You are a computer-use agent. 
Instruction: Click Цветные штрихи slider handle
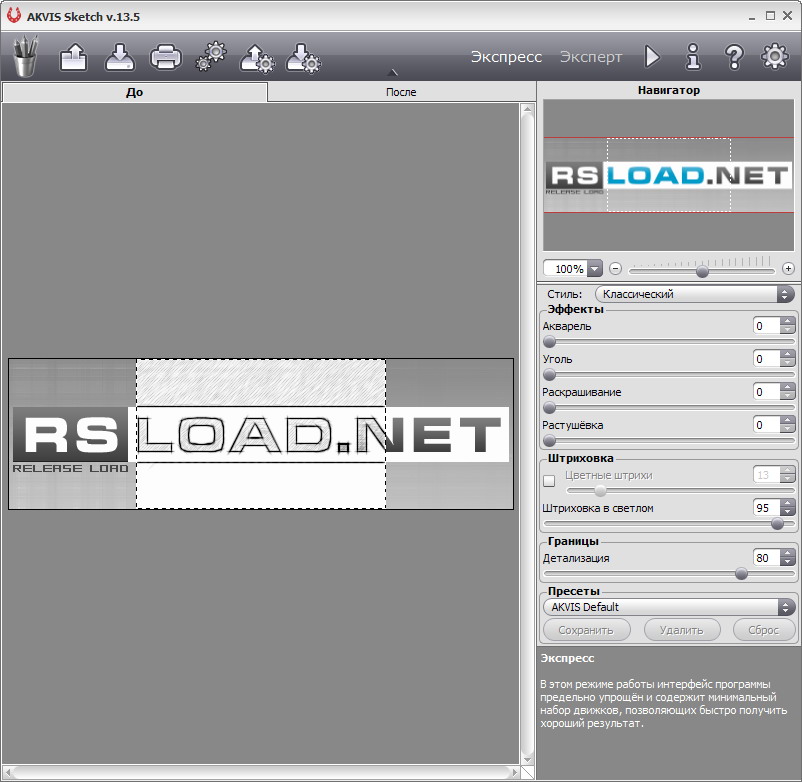pyautogui.click(x=600, y=491)
